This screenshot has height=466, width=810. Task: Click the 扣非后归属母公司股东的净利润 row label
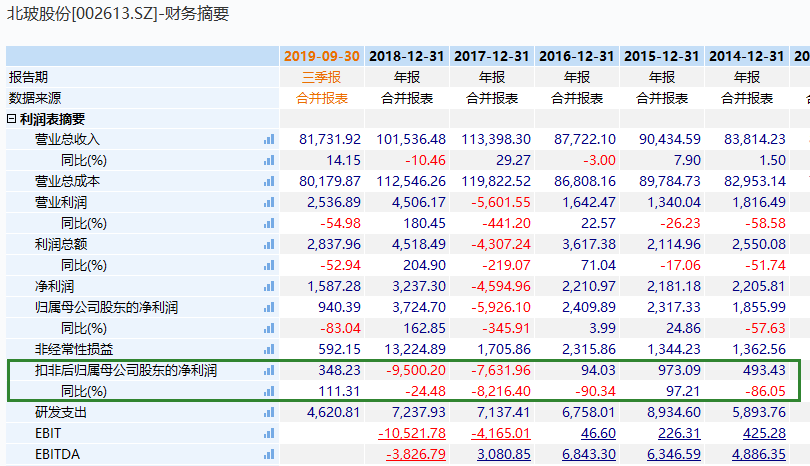tap(126, 370)
